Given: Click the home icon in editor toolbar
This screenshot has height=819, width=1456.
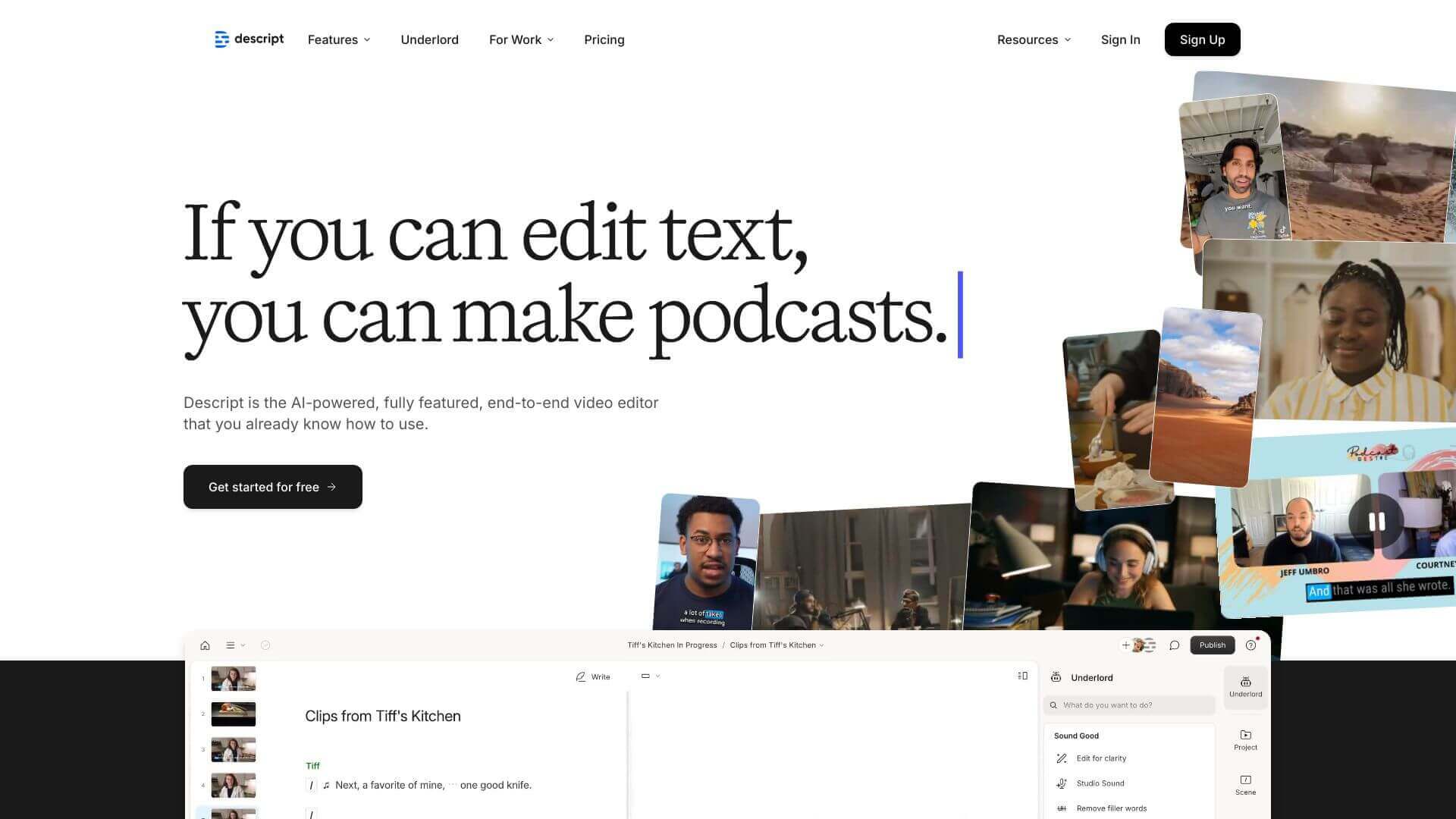Looking at the screenshot, I should coord(205,645).
